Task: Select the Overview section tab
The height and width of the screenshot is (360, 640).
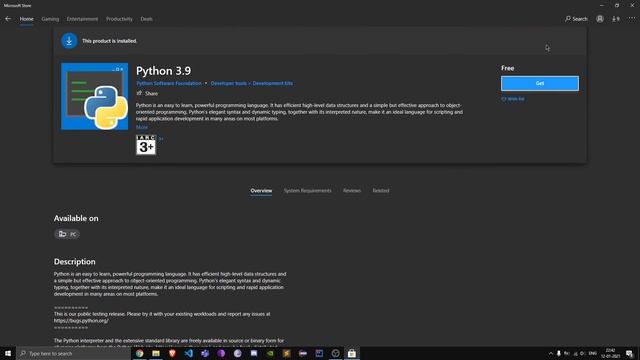Action: pos(261,191)
